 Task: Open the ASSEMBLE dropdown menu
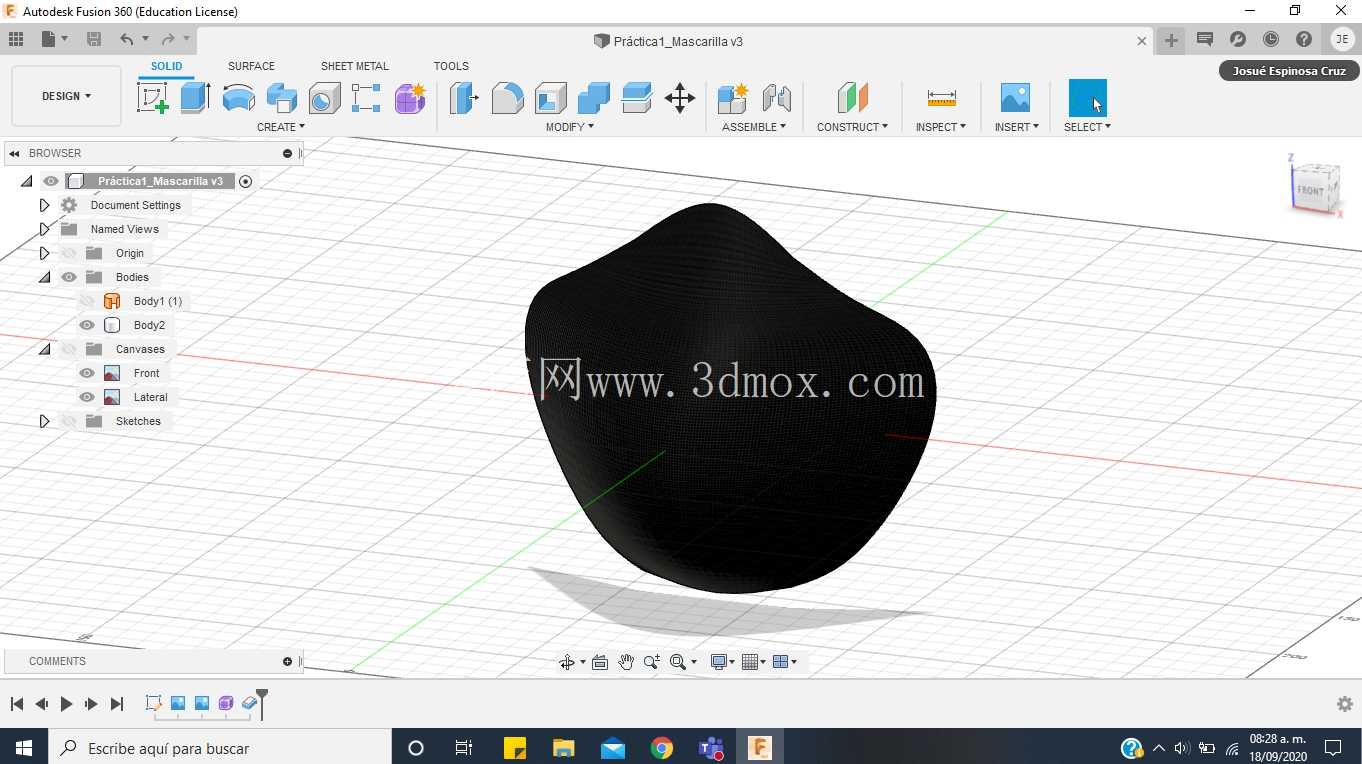point(754,127)
